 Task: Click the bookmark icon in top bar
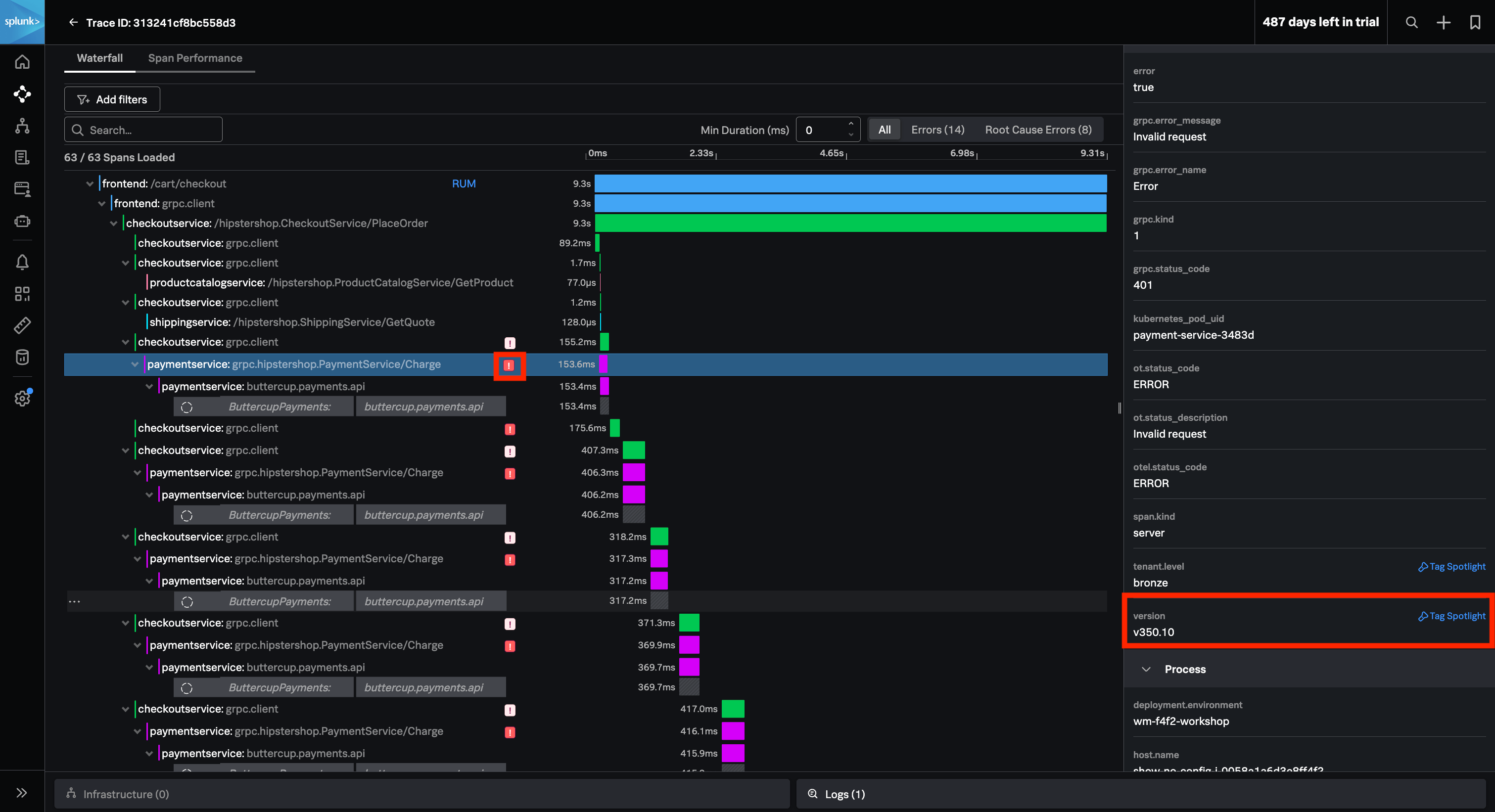(1475, 22)
